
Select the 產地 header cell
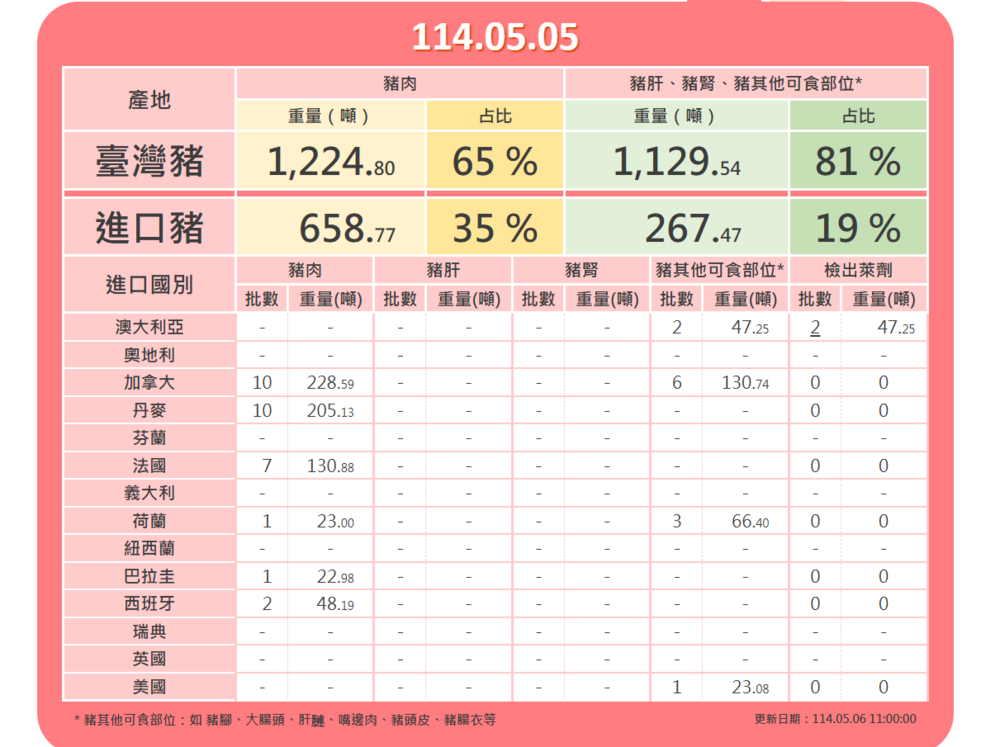[x=148, y=100]
